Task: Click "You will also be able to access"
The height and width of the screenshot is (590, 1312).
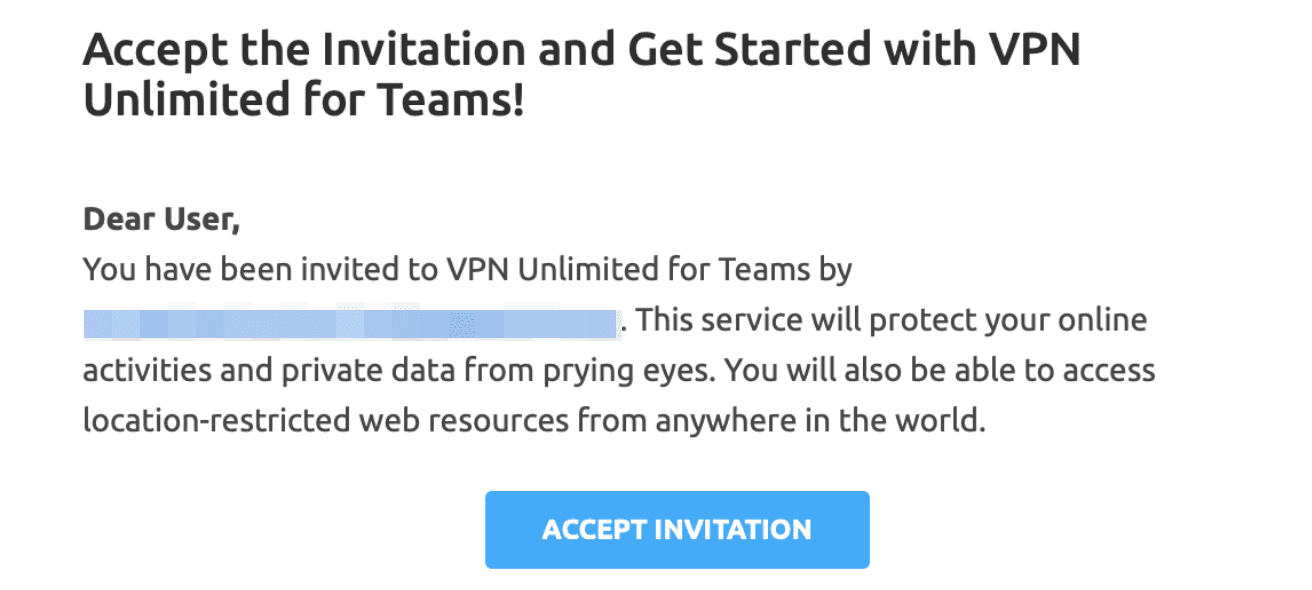Action: (941, 371)
